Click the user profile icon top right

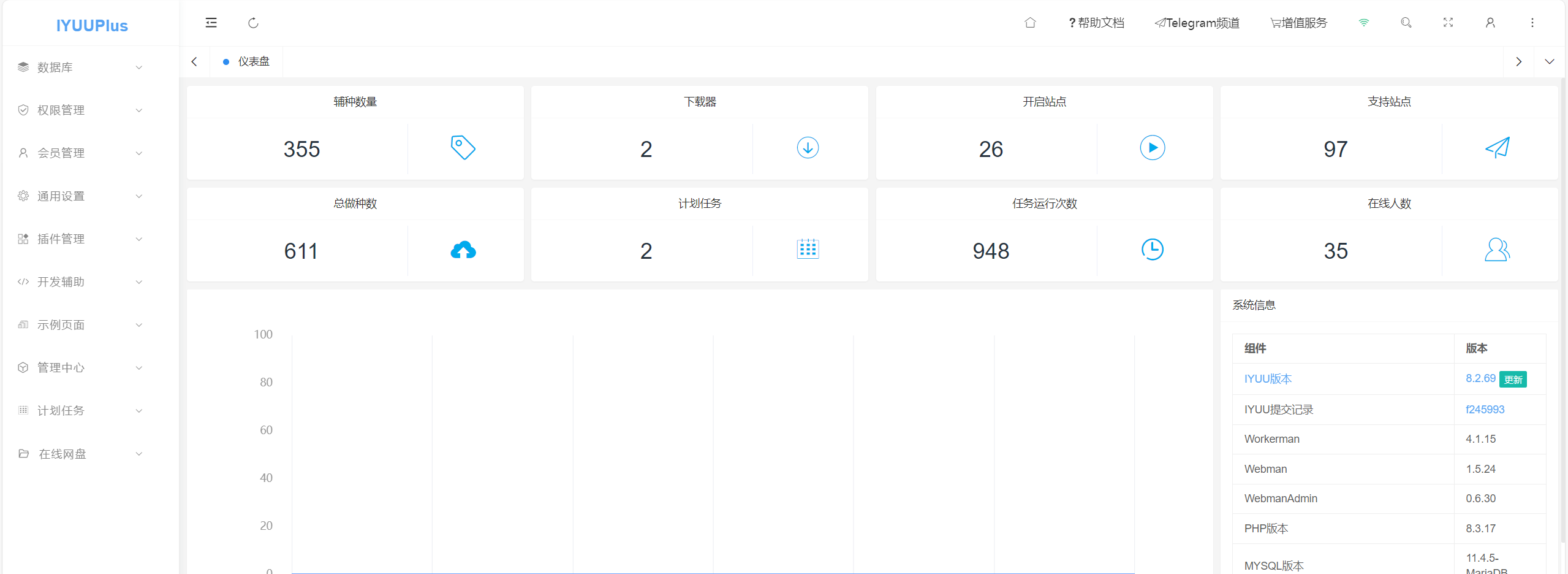tap(1490, 23)
